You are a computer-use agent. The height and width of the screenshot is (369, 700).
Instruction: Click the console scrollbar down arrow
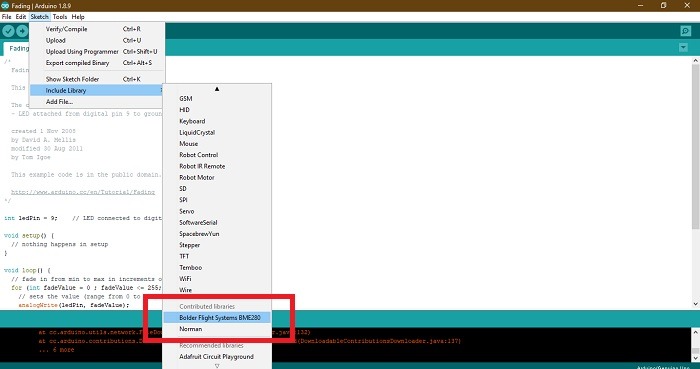[695, 358]
